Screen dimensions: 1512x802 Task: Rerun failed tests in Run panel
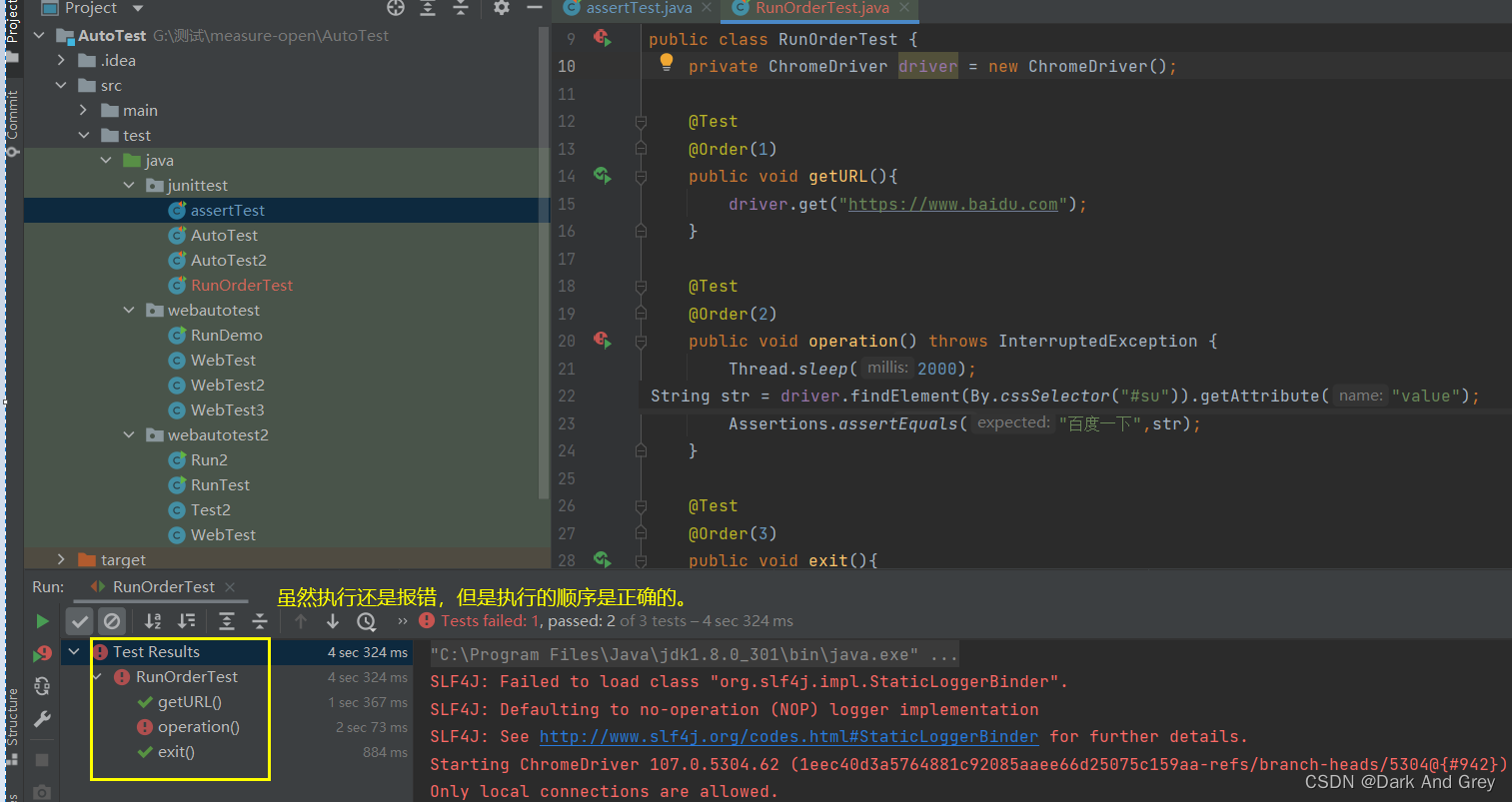42,653
